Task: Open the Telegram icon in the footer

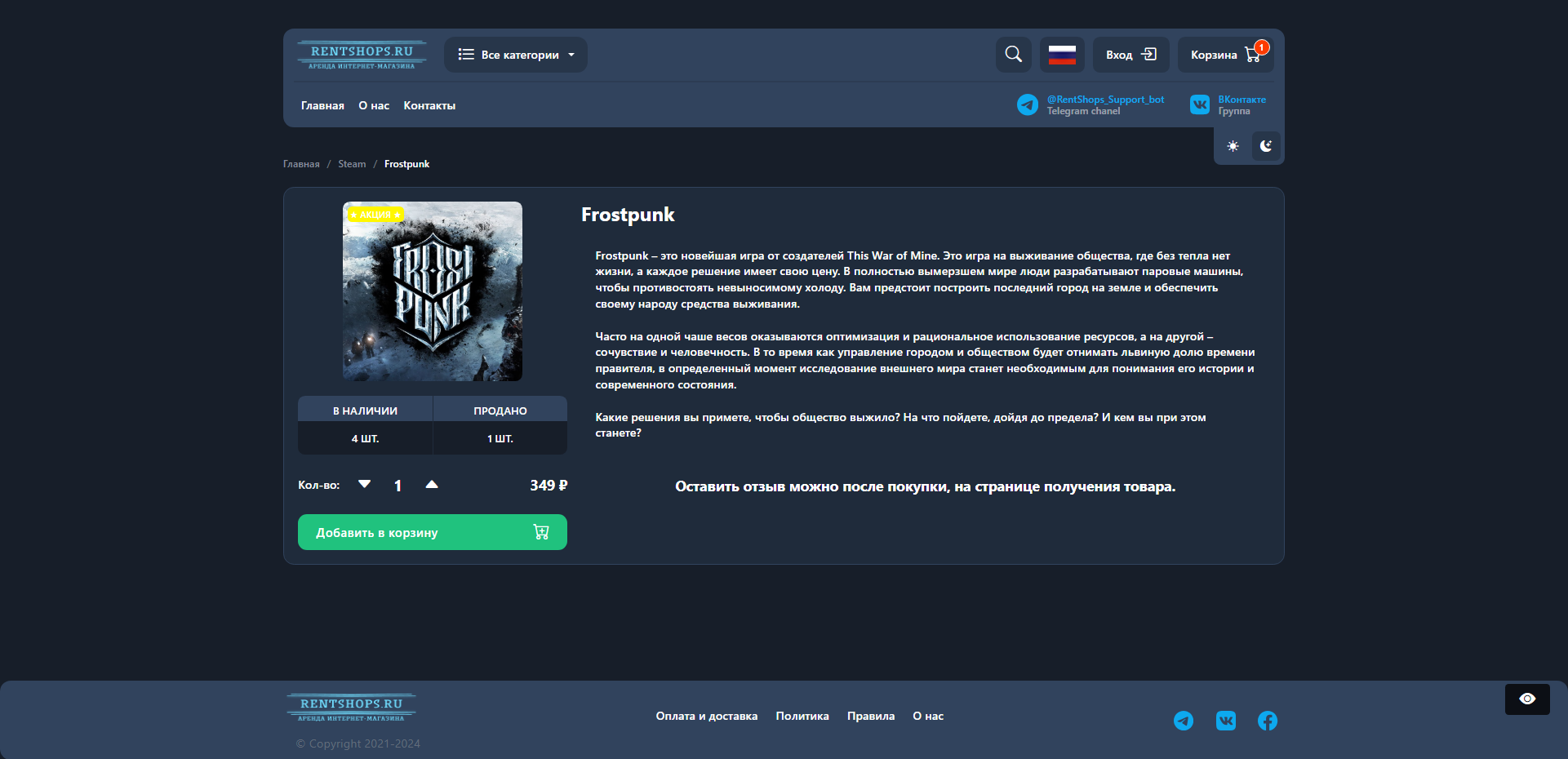Action: [1184, 721]
